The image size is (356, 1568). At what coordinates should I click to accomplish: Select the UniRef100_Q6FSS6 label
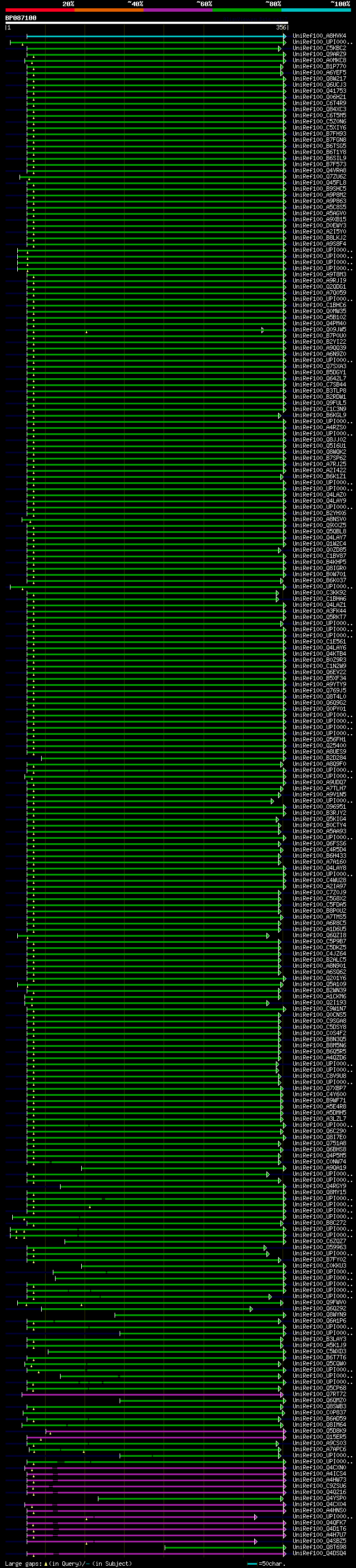tap(319, 844)
